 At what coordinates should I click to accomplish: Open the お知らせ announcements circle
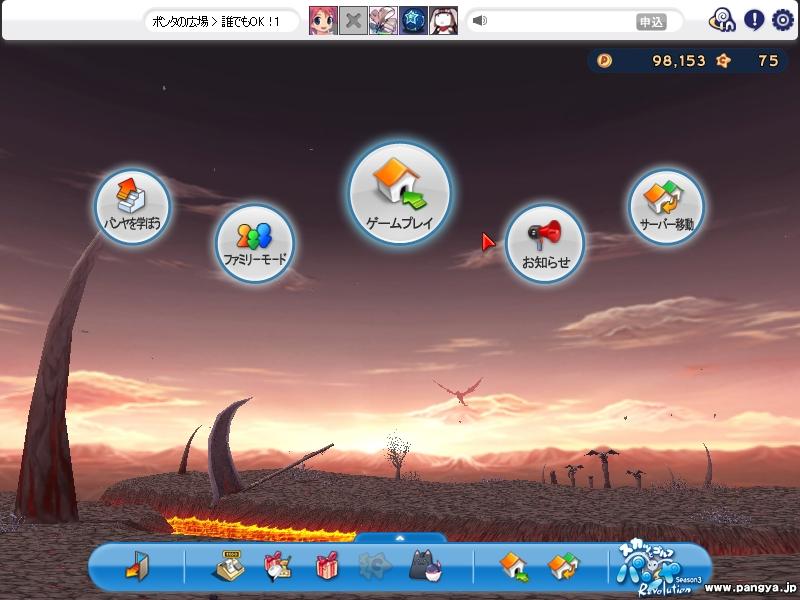point(545,243)
